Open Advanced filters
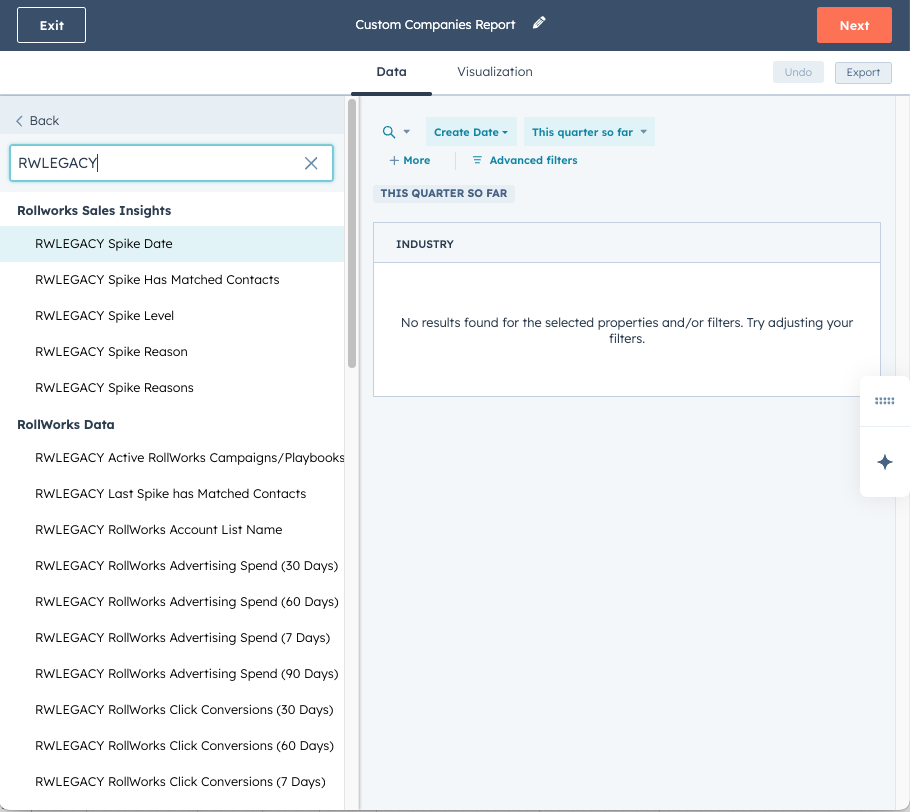This screenshot has width=910, height=812. 524,160
